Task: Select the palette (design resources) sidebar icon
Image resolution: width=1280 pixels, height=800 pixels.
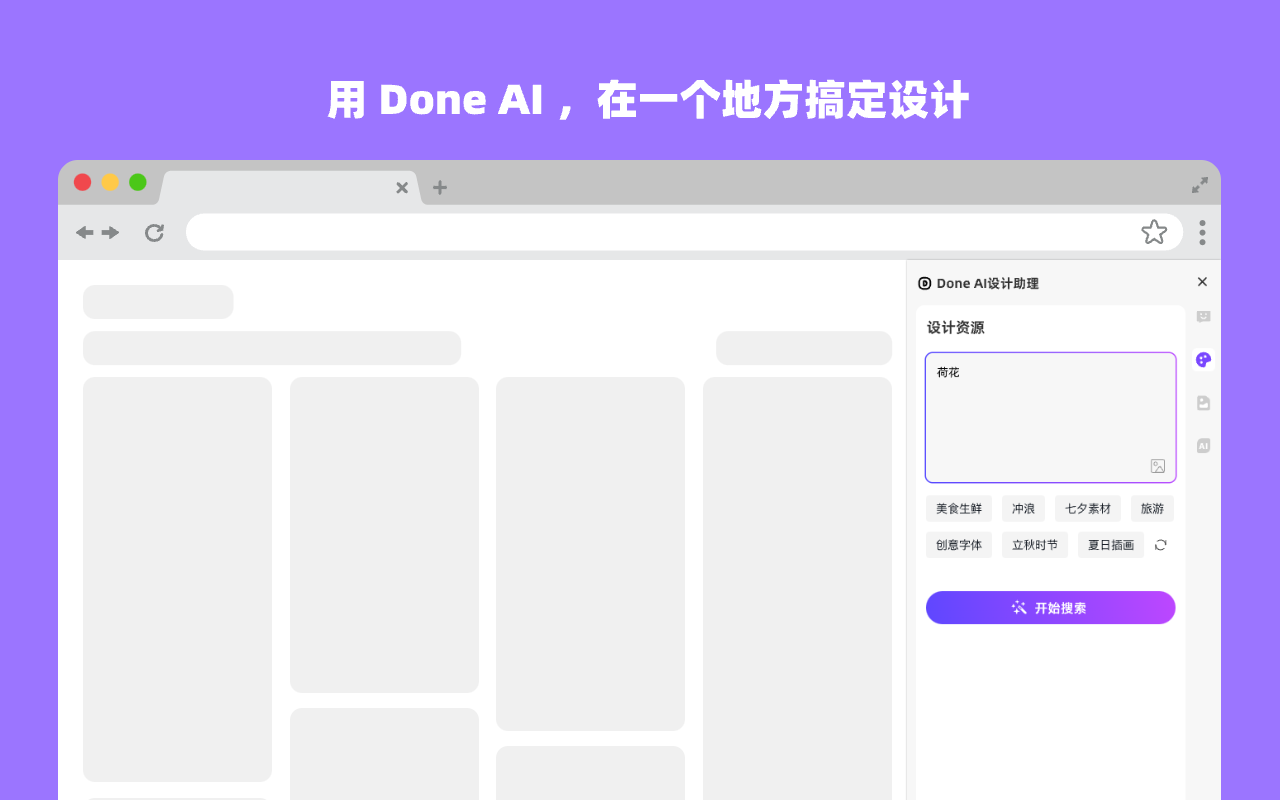Action: (x=1203, y=359)
